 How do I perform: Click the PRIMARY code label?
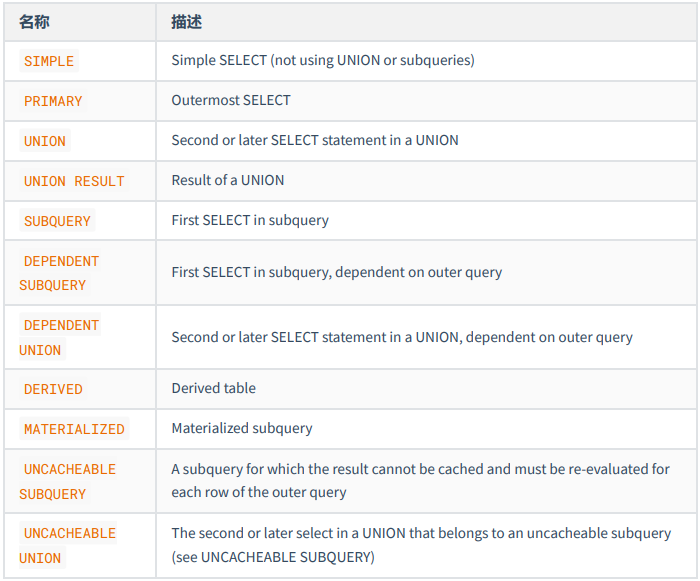coord(53,101)
